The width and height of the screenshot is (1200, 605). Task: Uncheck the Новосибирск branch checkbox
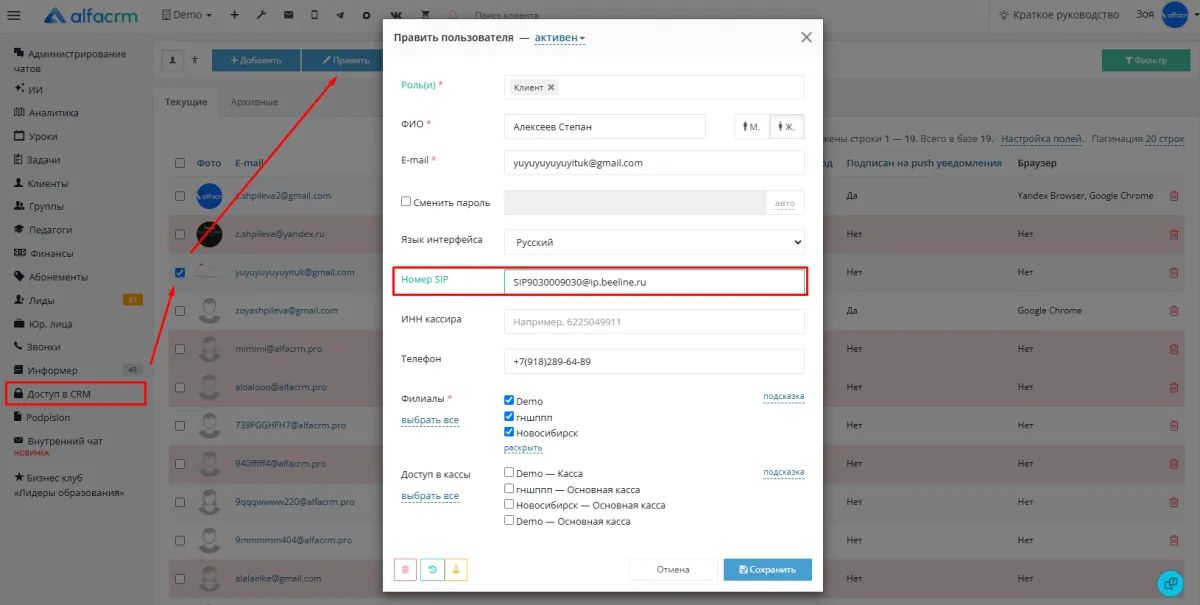509,432
